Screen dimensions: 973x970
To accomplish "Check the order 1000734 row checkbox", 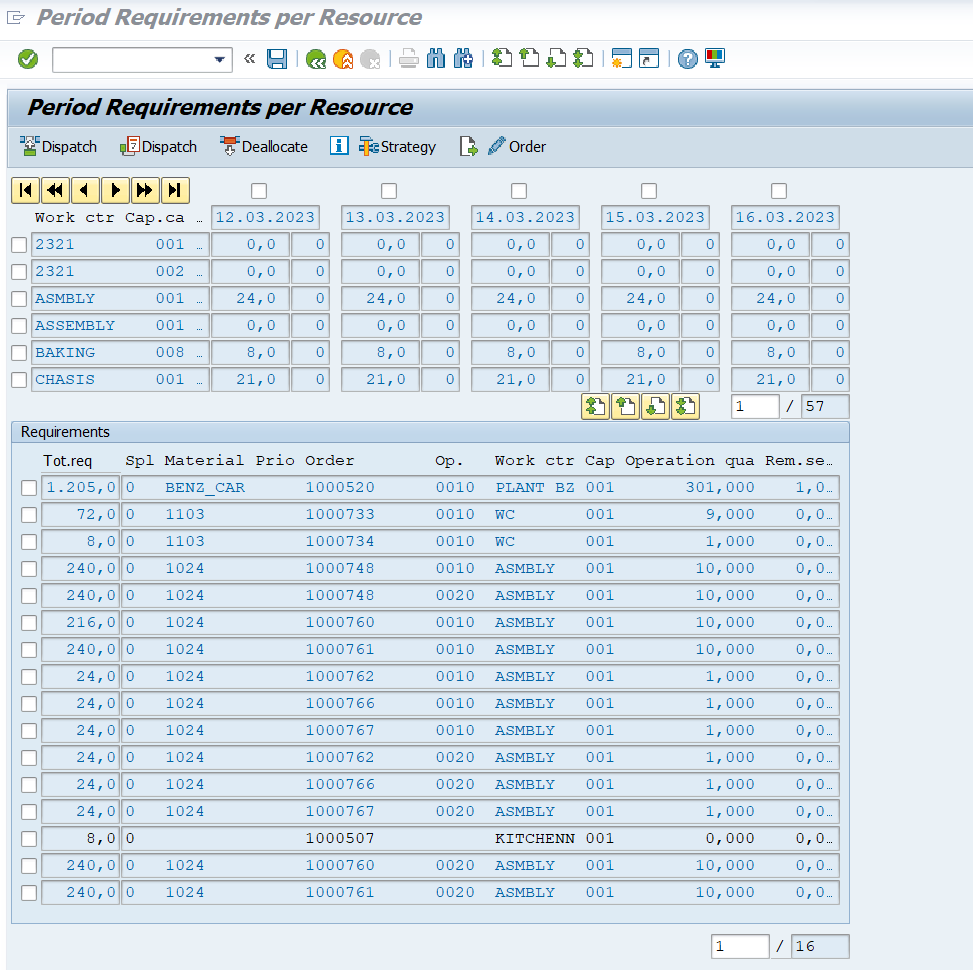I will [x=29, y=542].
